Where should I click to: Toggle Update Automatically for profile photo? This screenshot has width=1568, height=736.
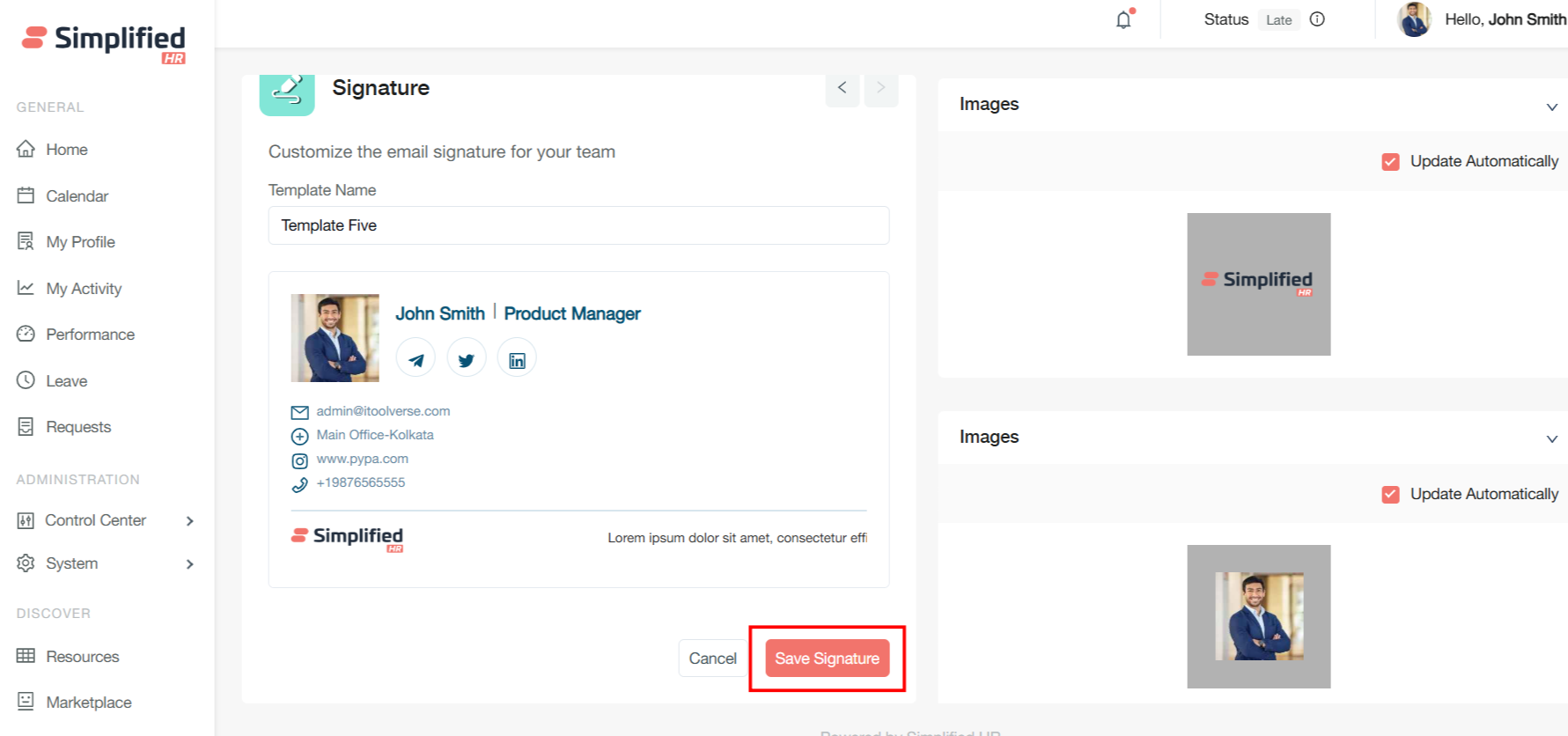click(1391, 495)
